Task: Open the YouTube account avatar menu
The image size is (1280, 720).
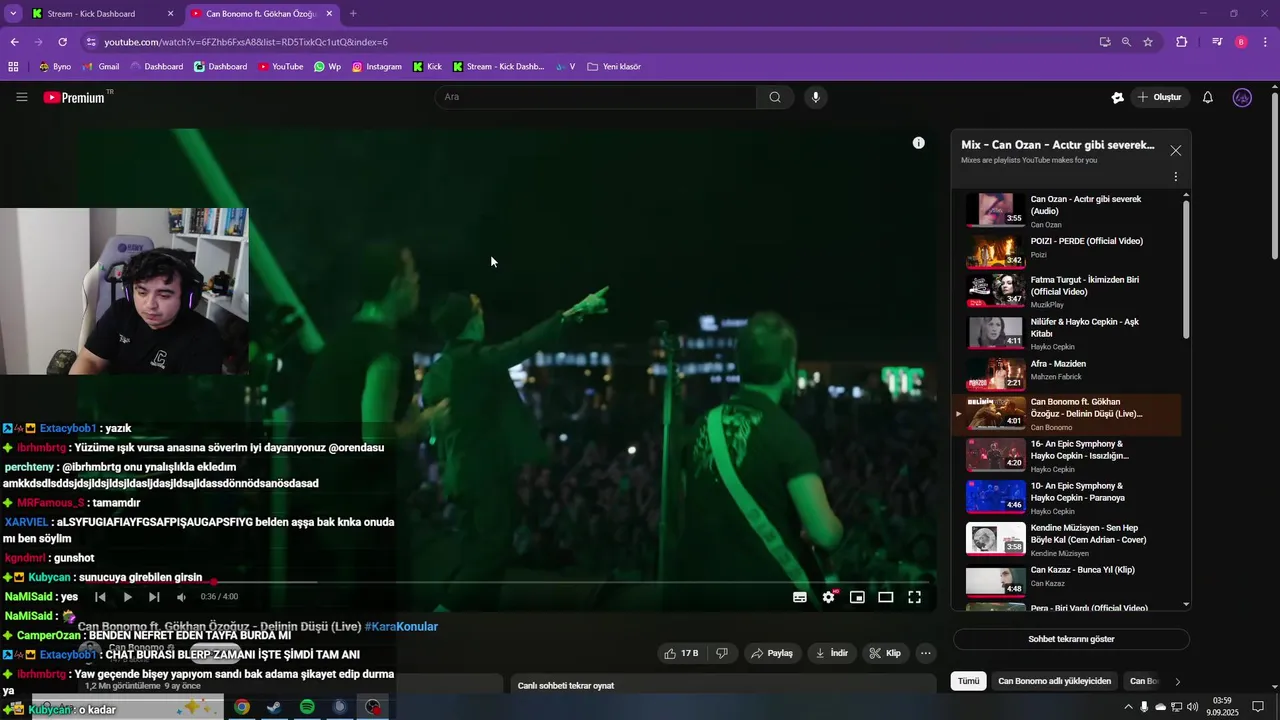Action: (1242, 97)
